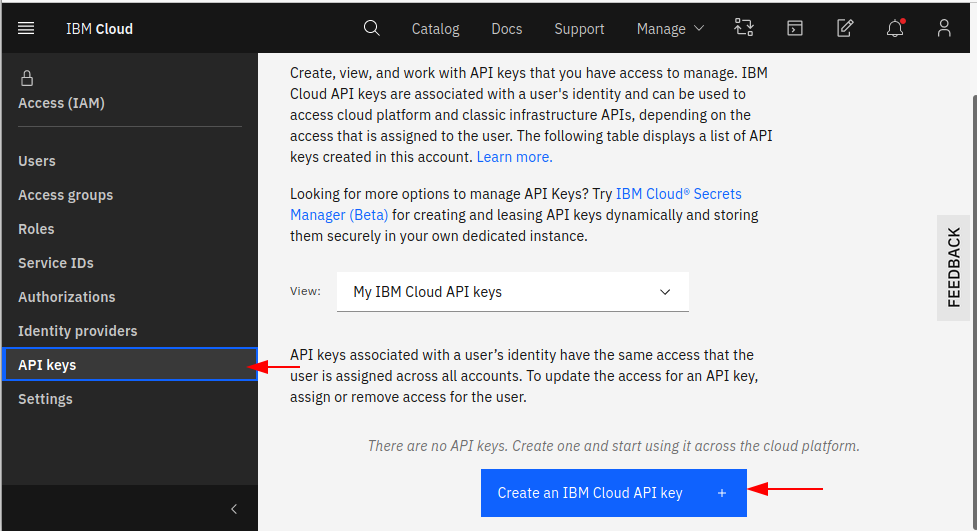Show notifications via the bell icon

point(895,28)
